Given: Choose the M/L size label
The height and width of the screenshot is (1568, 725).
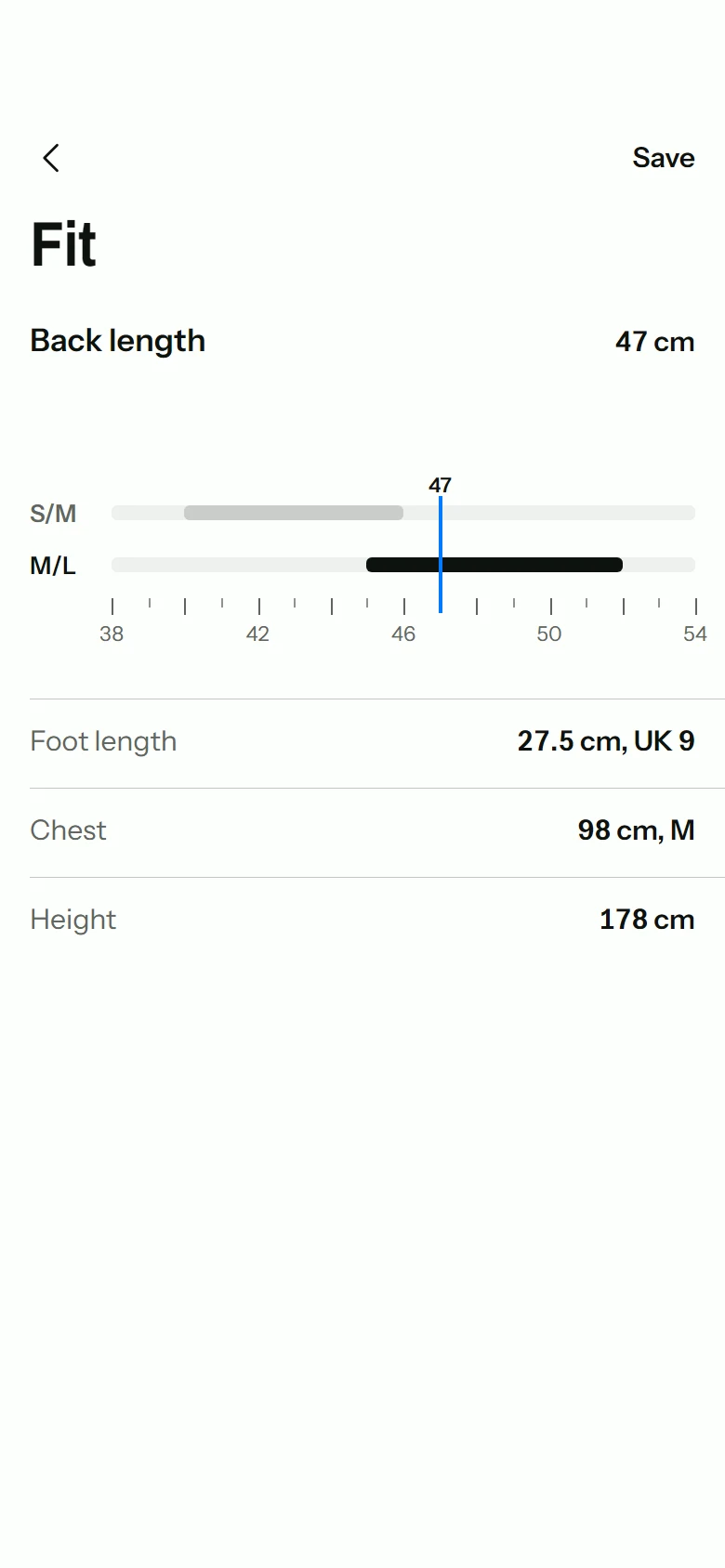Looking at the screenshot, I should [x=53, y=566].
